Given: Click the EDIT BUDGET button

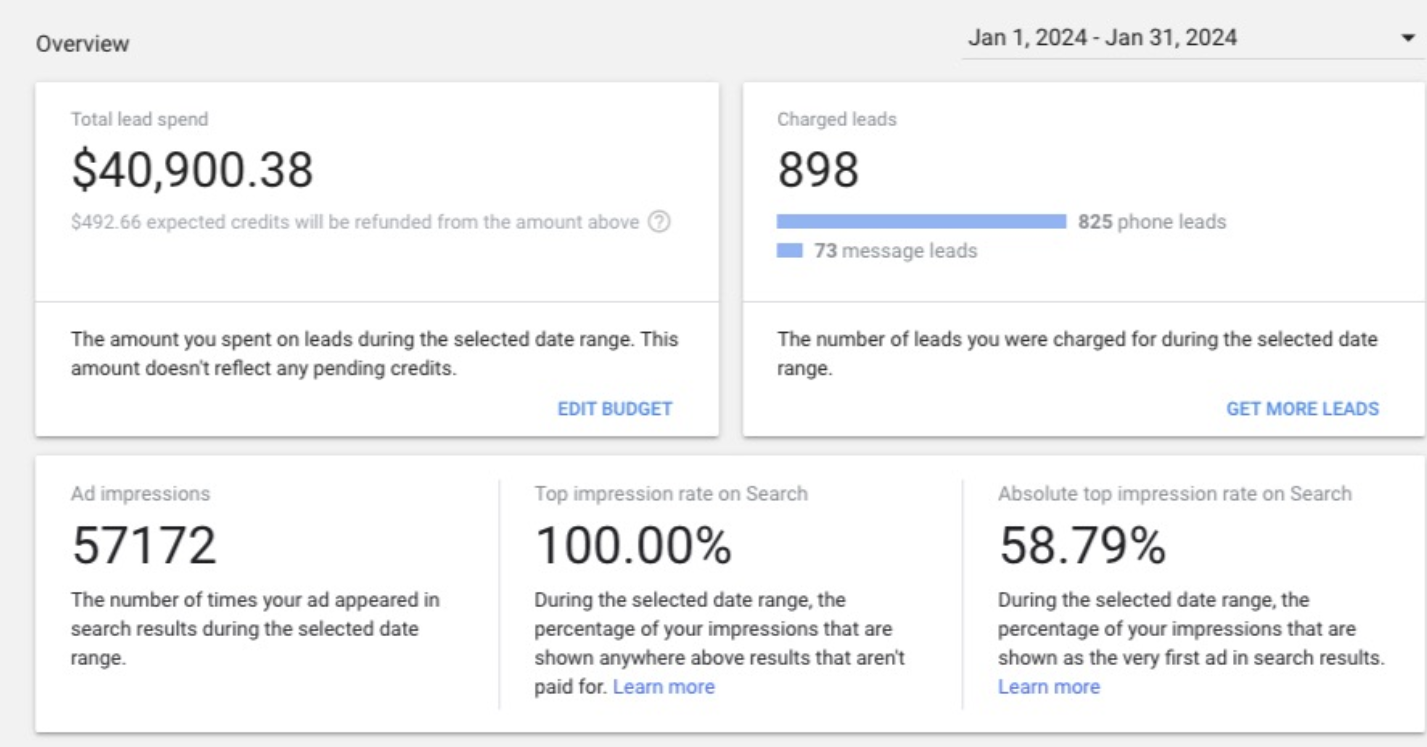Looking at the screenshot, I should tap(615, 408).
